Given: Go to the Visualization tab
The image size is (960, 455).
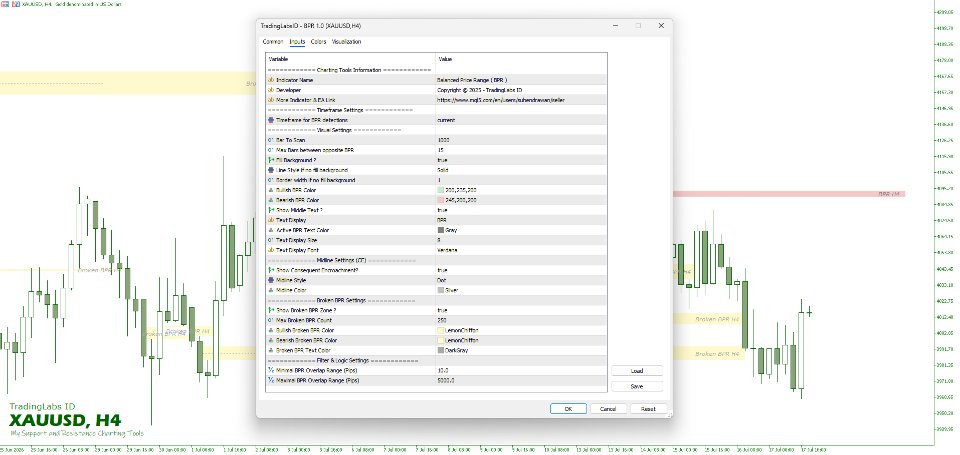Looking at the screenshot, I should click(347, 42).
